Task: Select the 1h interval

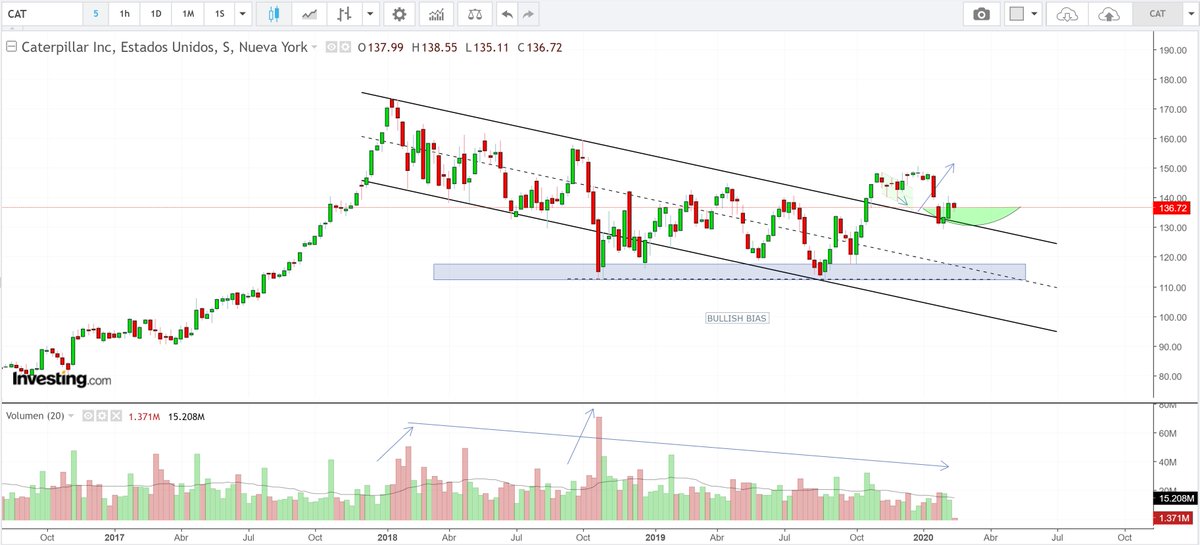Action: click(x=123, y=14)
